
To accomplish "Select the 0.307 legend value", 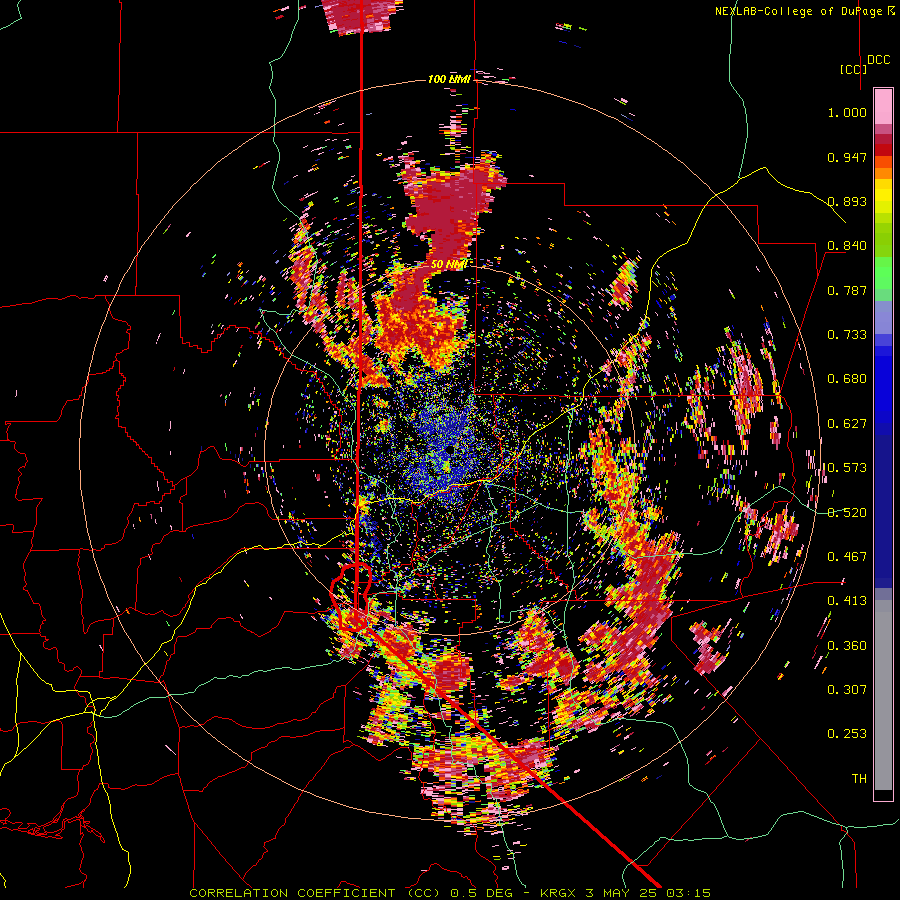I will (x=847, y=690).
